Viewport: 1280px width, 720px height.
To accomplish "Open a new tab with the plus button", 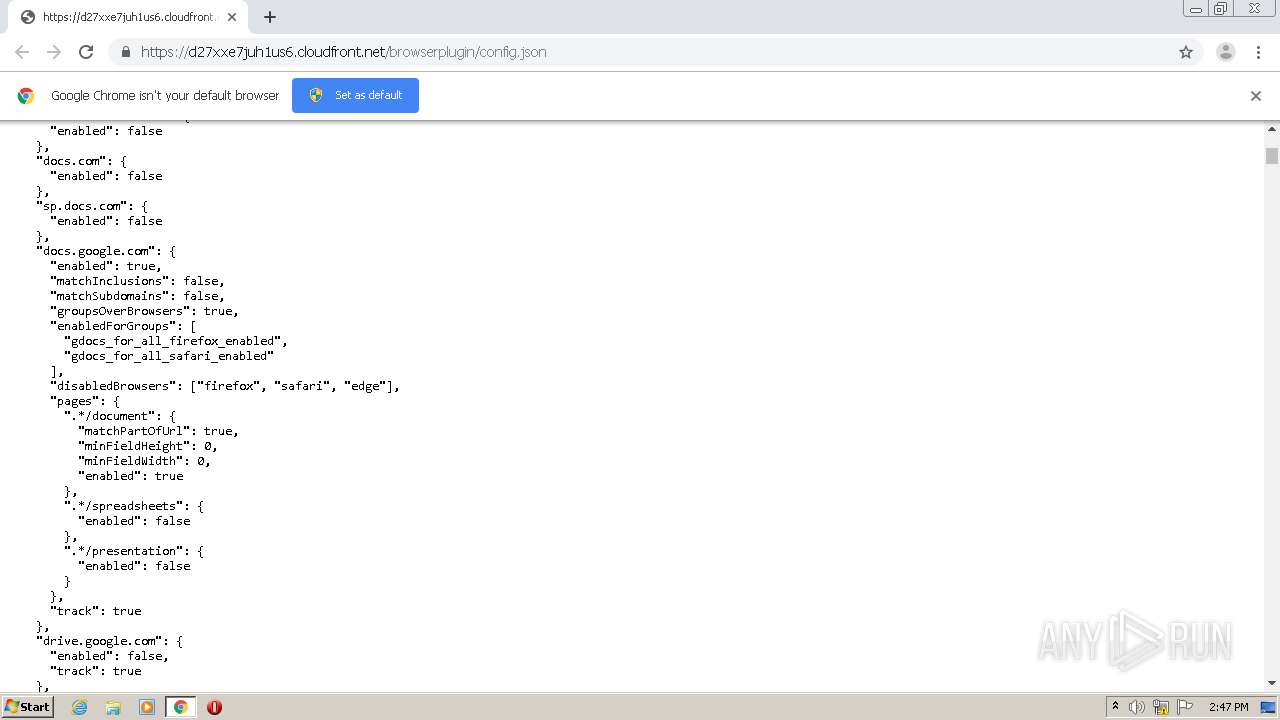I will (270, 17).
